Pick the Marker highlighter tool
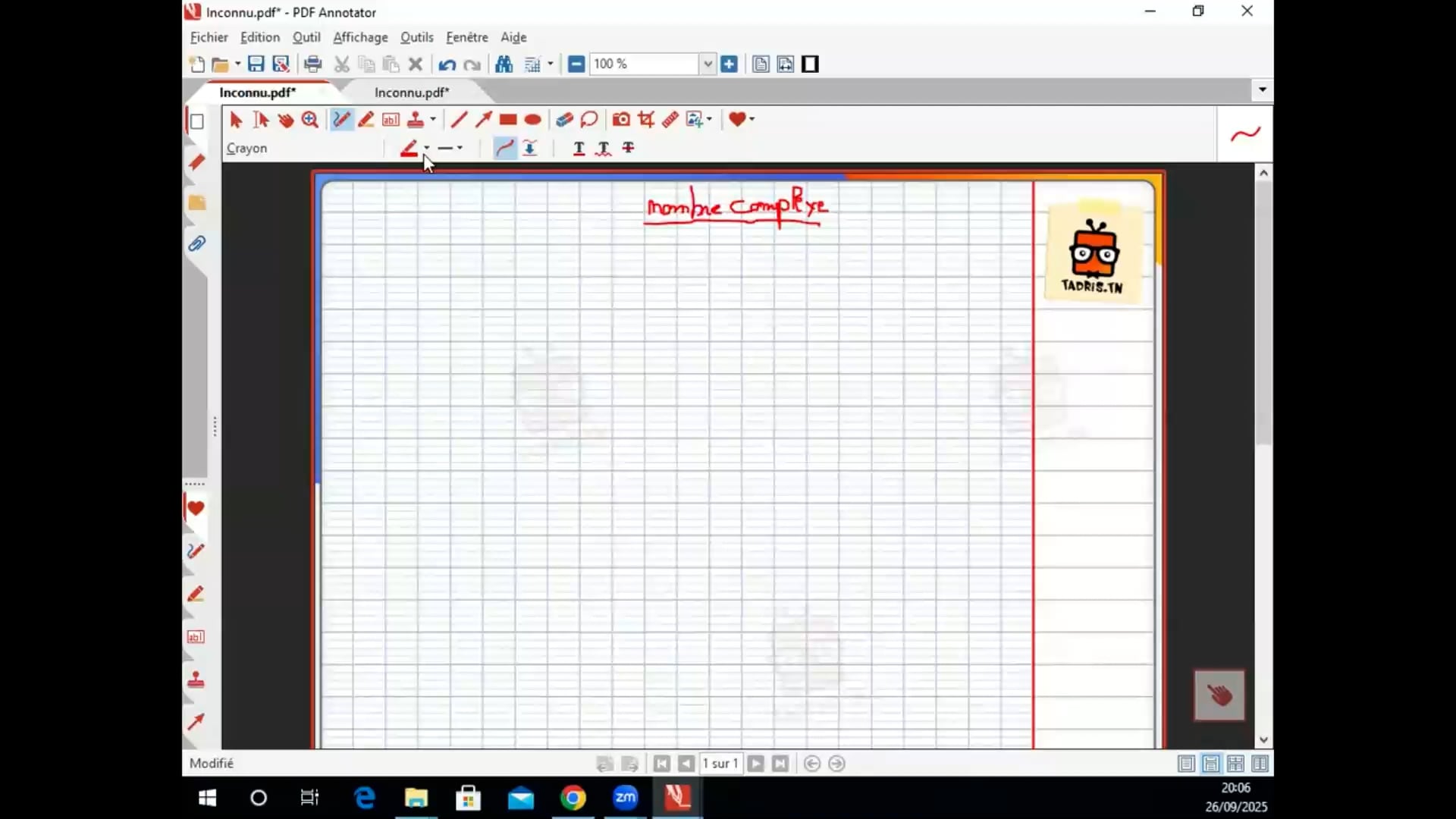The height and width of the screenshot is (819, 1456). [x=366, y=120]
